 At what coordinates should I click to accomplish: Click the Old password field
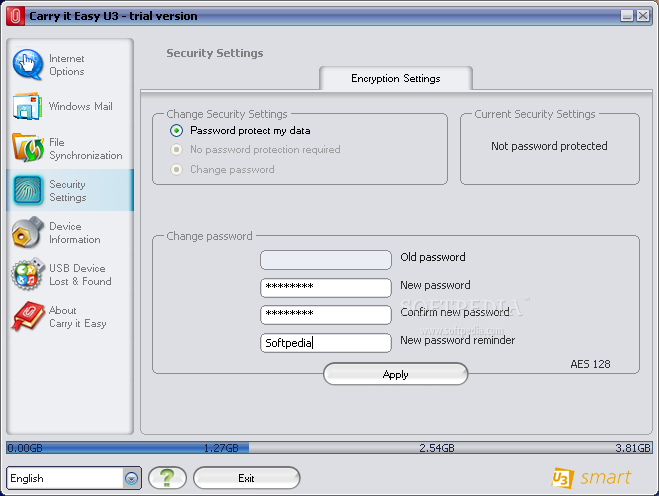326,260
